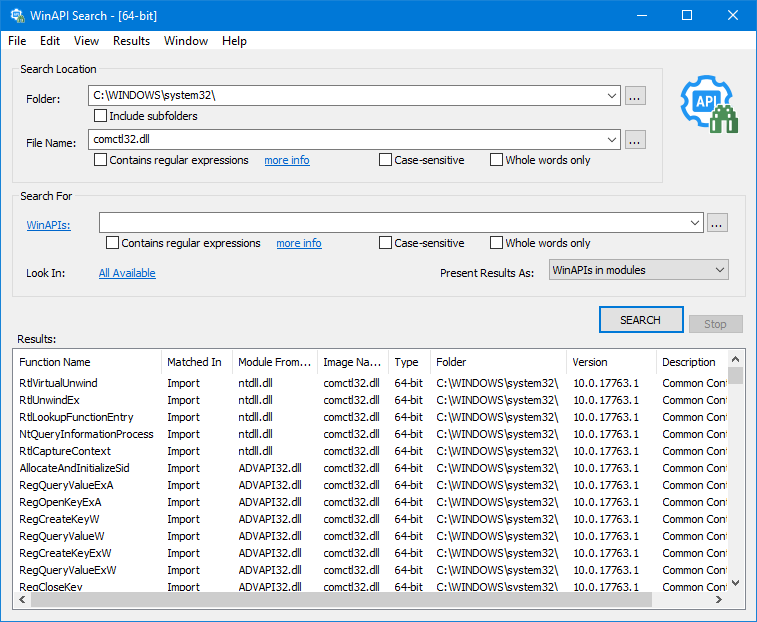Open the Results menu
Image resolution: width=757 pixels, height=622 pixels.
pos(131,41)
